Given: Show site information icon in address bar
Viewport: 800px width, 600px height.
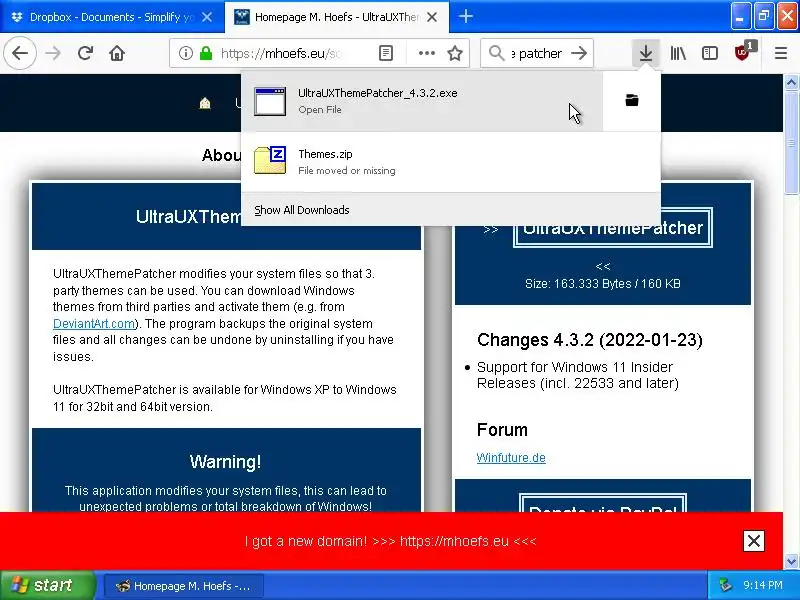Looking at the screenshot, I should tap(186, 53).
